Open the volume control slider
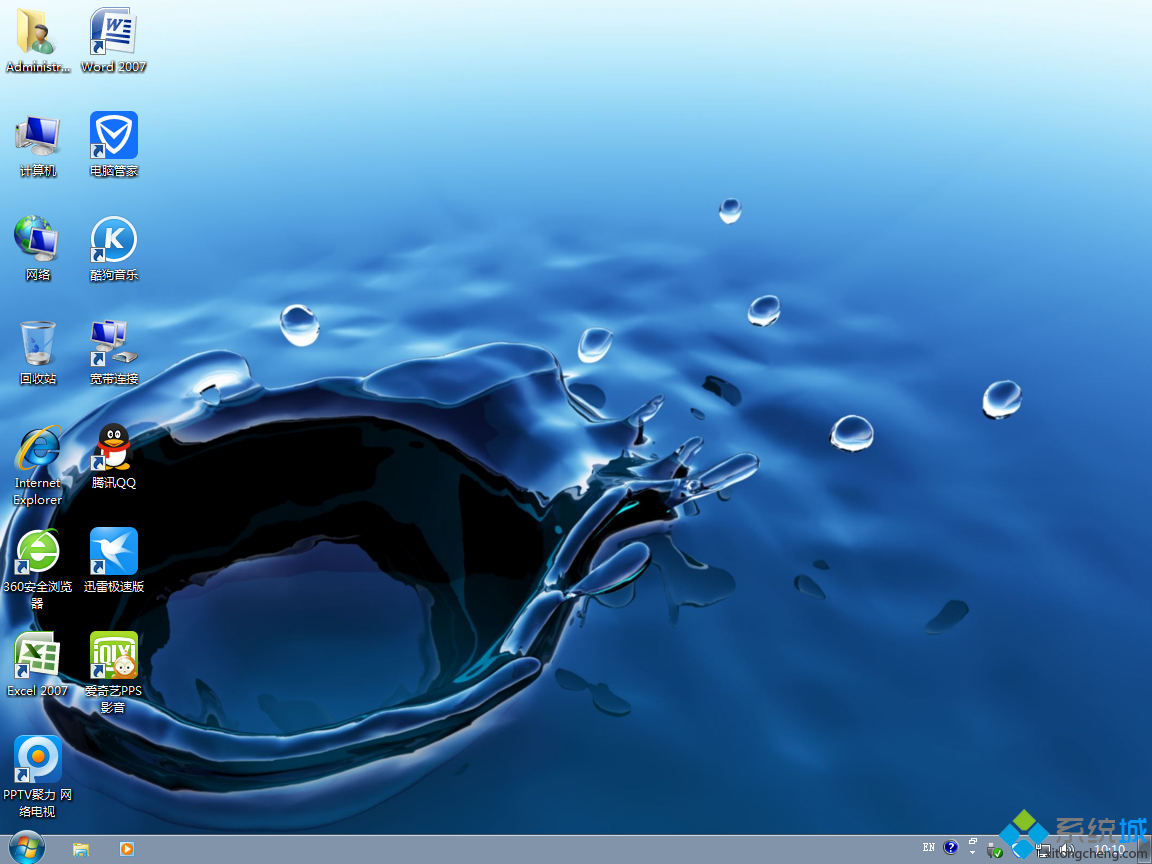 click(1065, 850)
